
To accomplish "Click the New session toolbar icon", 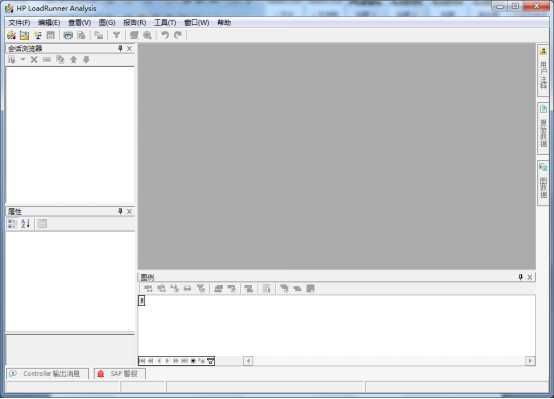I will (x=11, y=35).
